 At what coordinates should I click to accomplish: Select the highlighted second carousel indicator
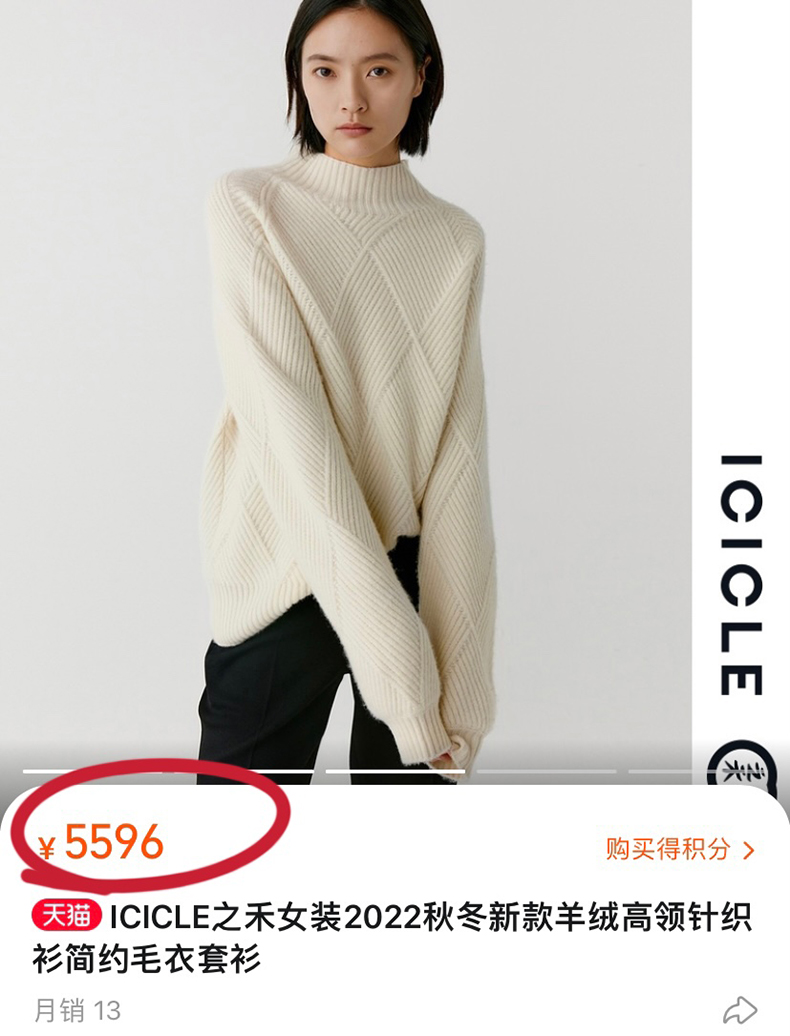pos(395,770)
